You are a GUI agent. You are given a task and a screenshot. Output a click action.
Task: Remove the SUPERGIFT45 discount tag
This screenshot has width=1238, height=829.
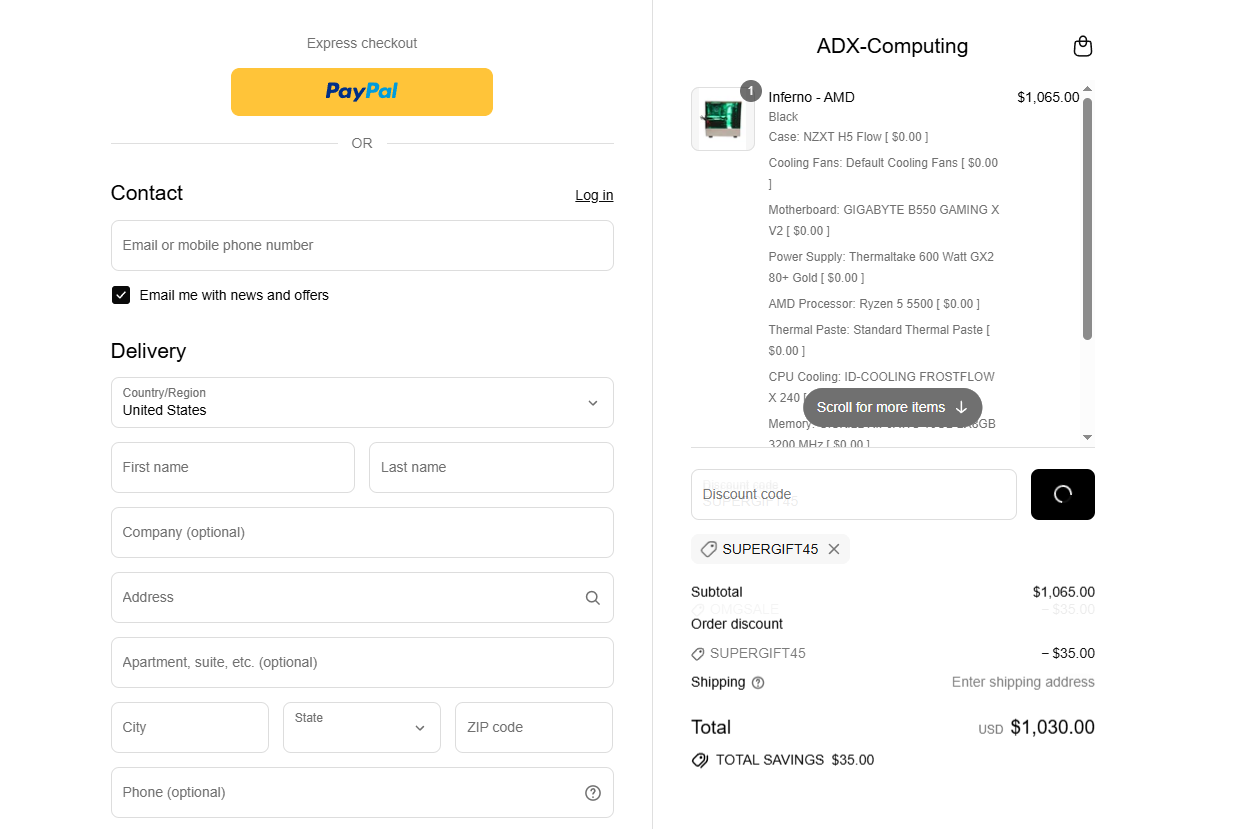pos(834,549)
